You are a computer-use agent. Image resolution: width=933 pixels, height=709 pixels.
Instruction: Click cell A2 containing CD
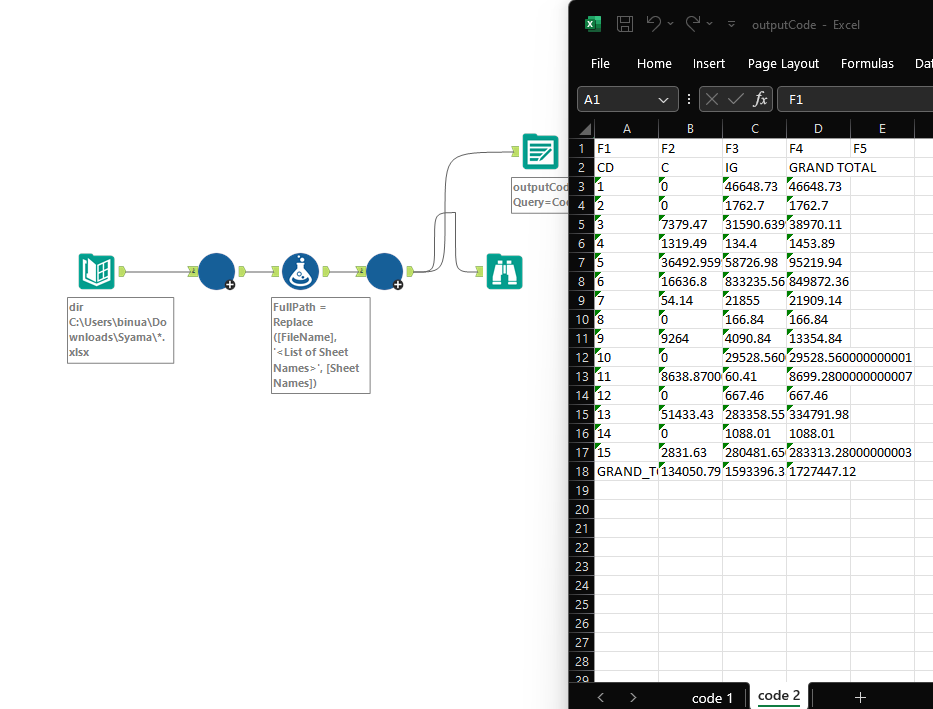pos(627,168)
